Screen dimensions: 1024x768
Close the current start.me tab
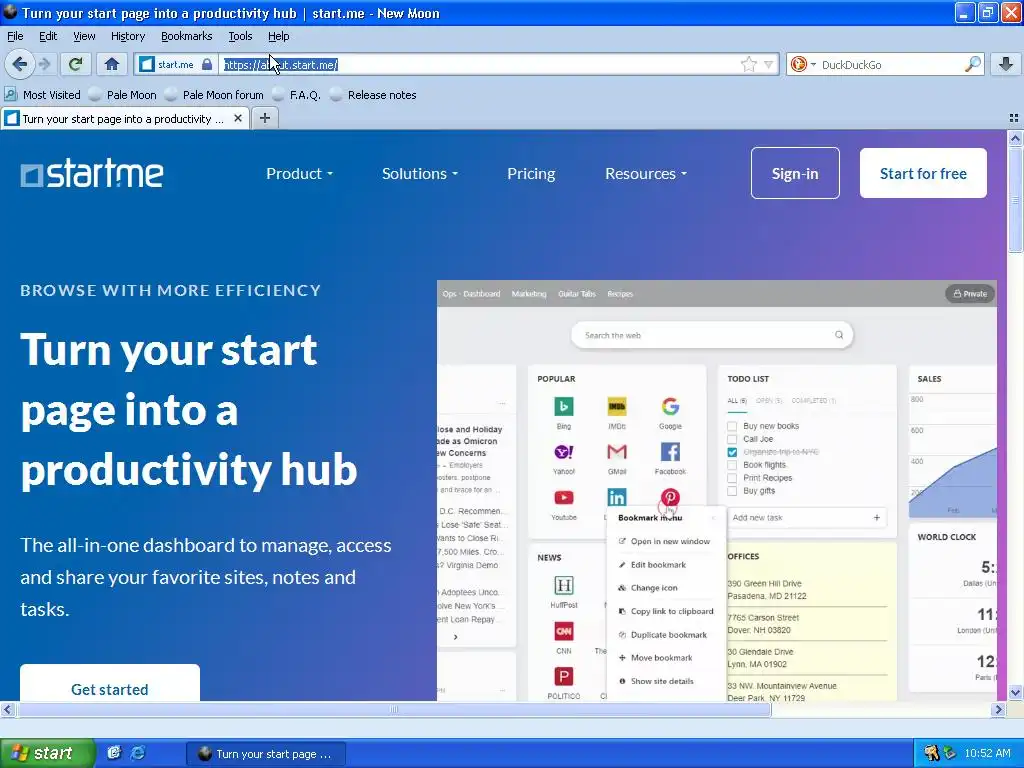238,118
